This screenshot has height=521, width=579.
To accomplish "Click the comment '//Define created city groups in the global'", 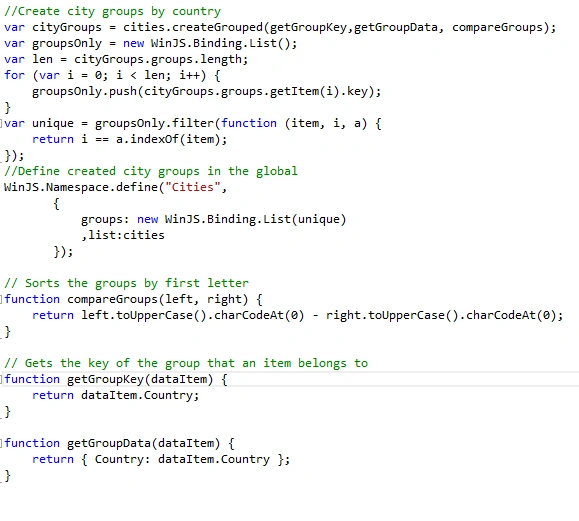I will (x=151, y=171).
